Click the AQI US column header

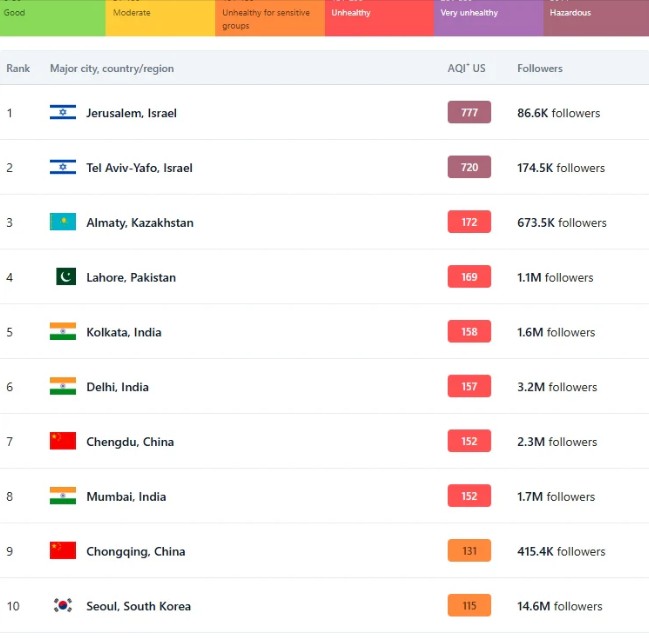(466, 69)
